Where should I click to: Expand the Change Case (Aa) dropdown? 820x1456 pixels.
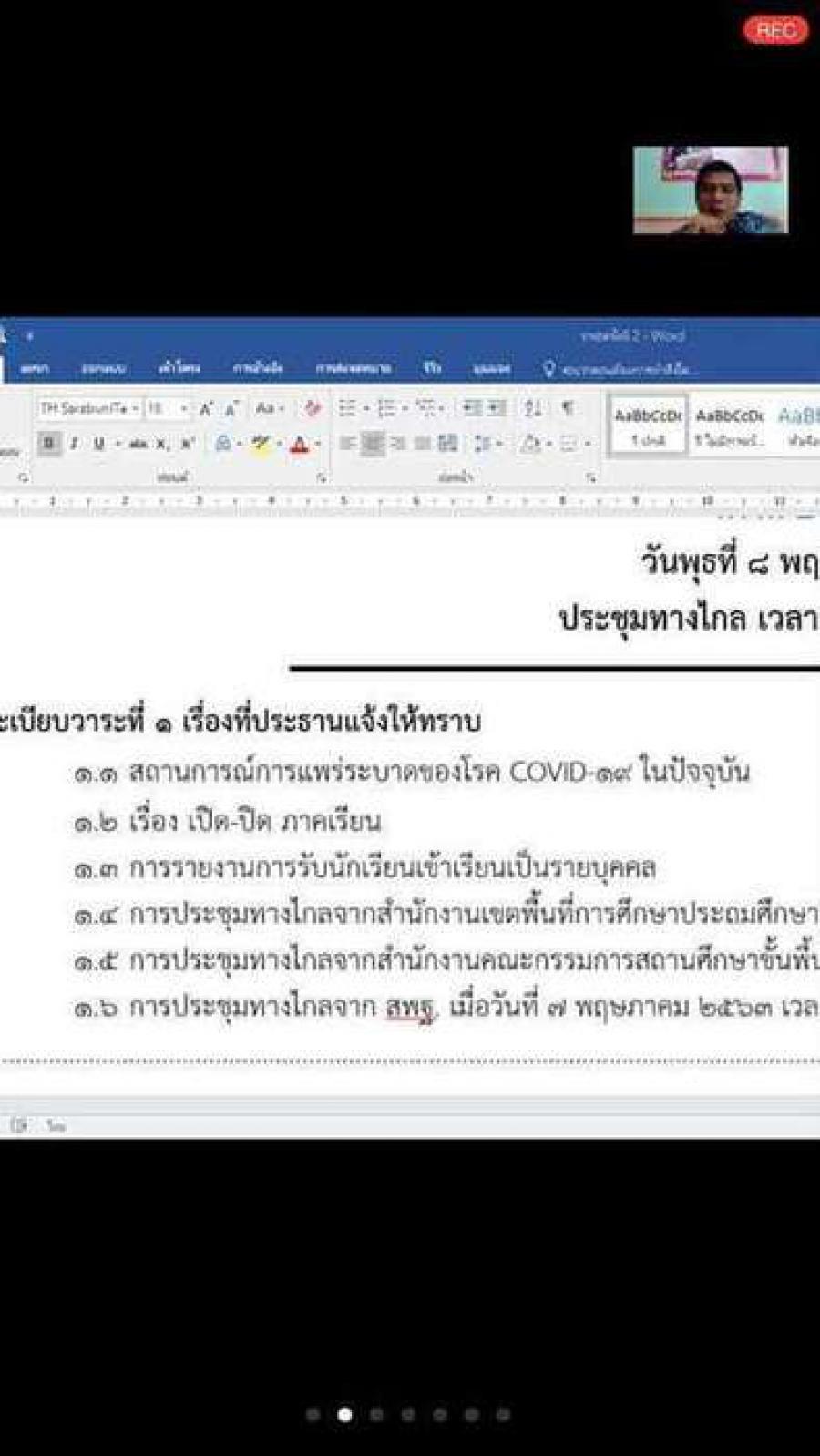point(269,408)
